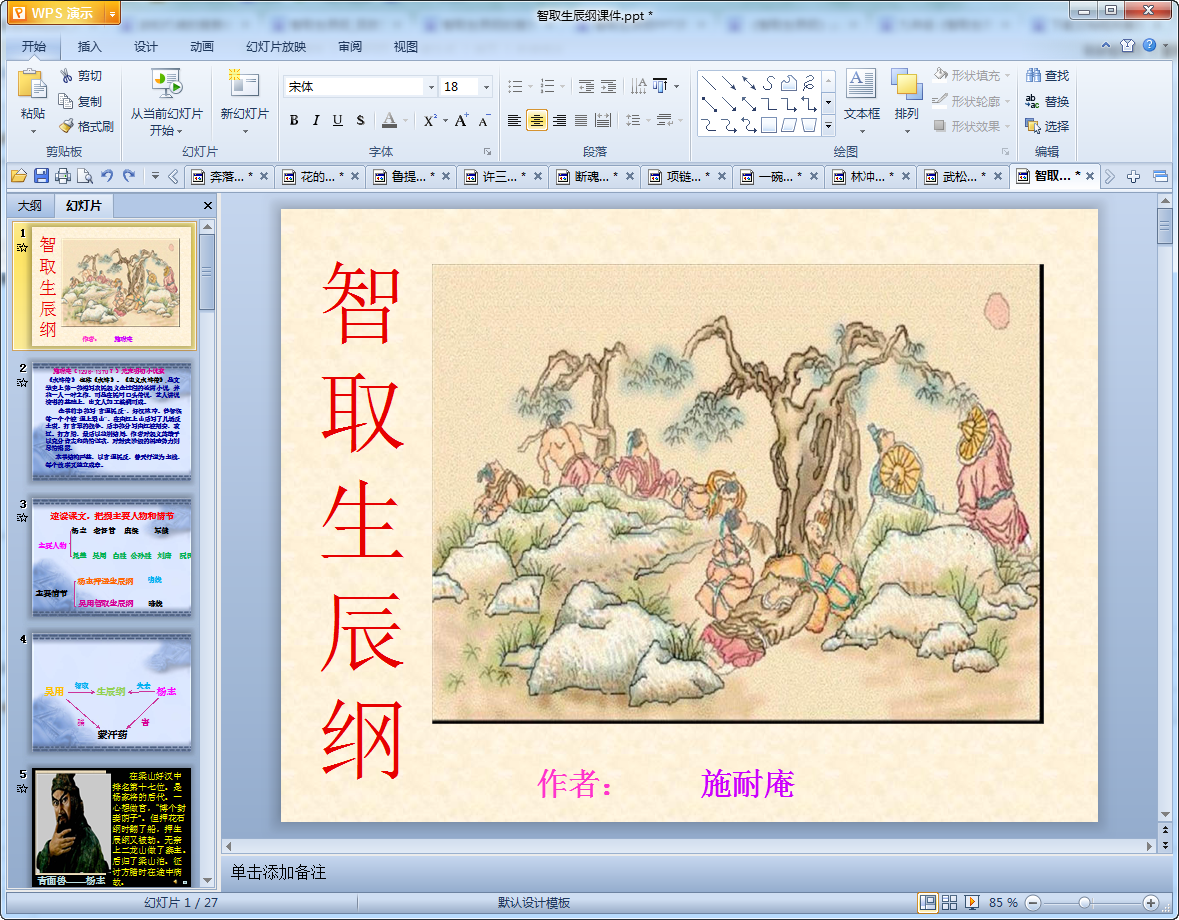Click the Save icon in quick toolbar
The image size is (1179, 920).
(41, 176)
